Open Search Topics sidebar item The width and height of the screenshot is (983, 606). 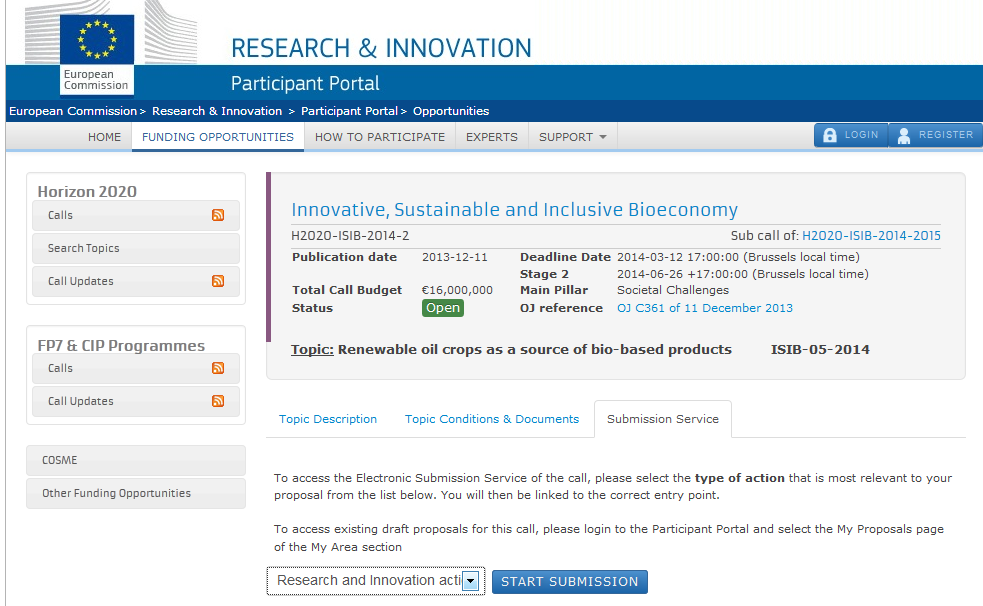pyautogui.click(x=135, y=248)
